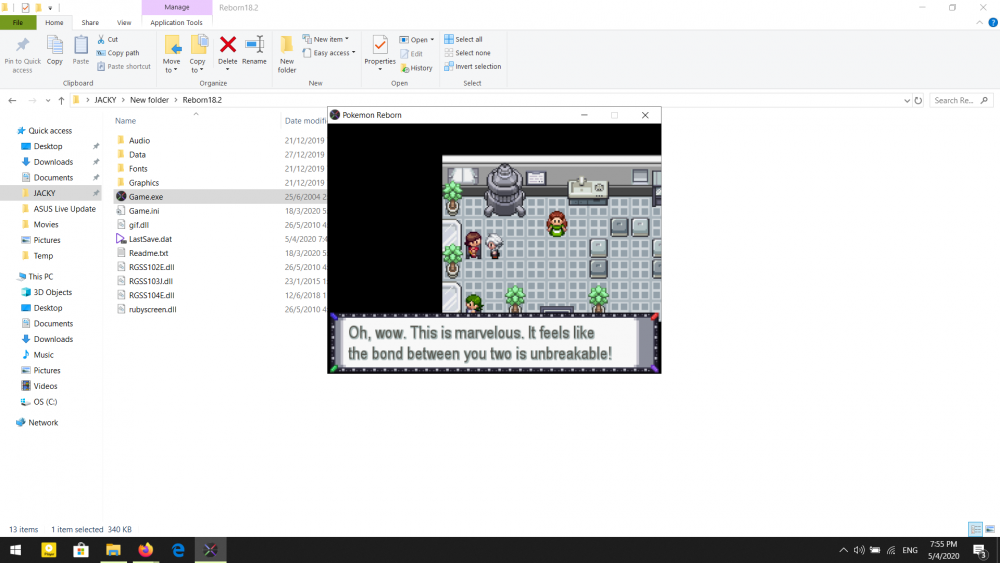Select the LastSave.dat file
Screen dimensions: 1000x563
tap(151, 238)
